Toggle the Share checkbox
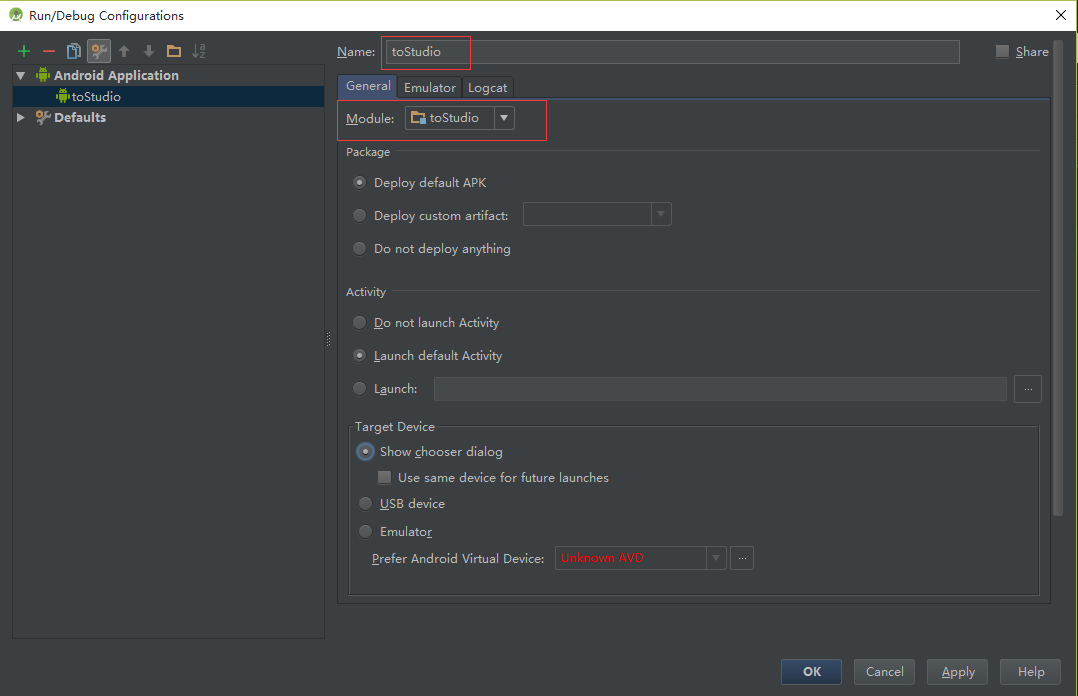The width and height of the screenshot is (1078, 696). 1002,52
